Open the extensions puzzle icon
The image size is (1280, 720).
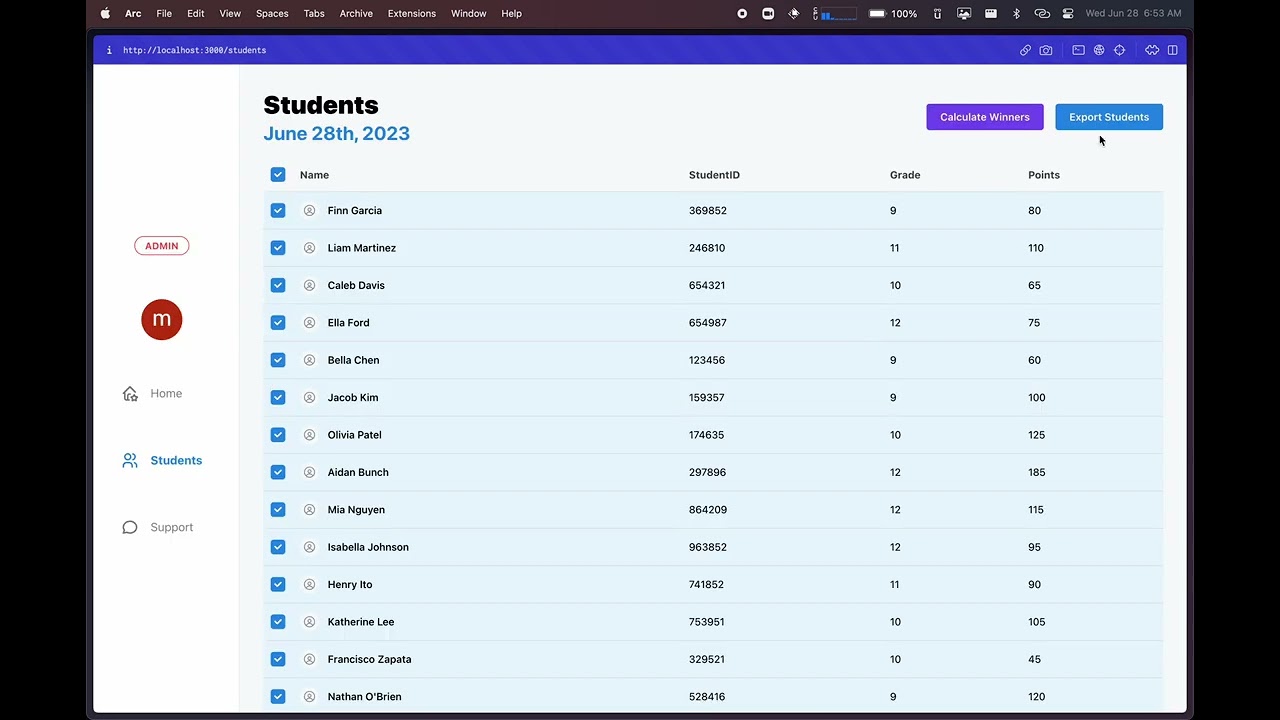click(x=1152, y=50)
